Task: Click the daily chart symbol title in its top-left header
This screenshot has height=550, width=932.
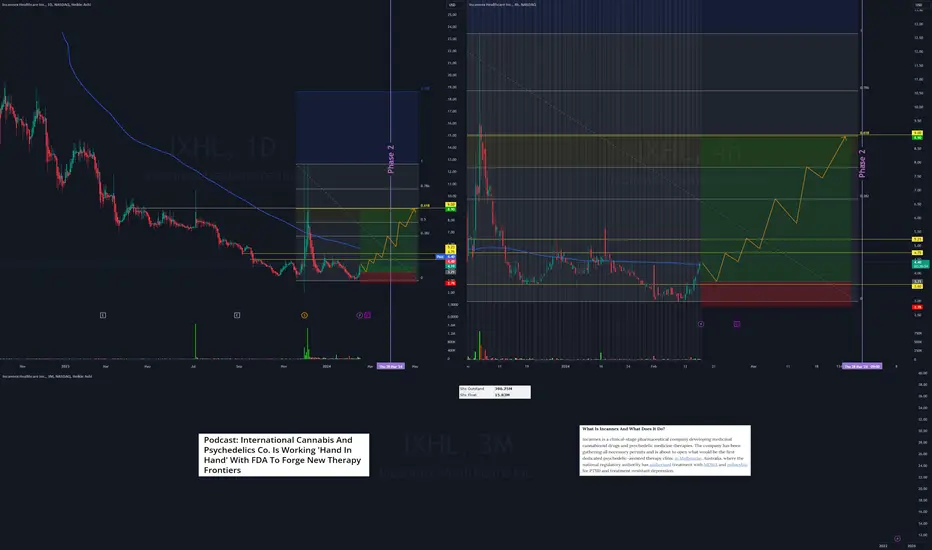Action: click(47, 4)
